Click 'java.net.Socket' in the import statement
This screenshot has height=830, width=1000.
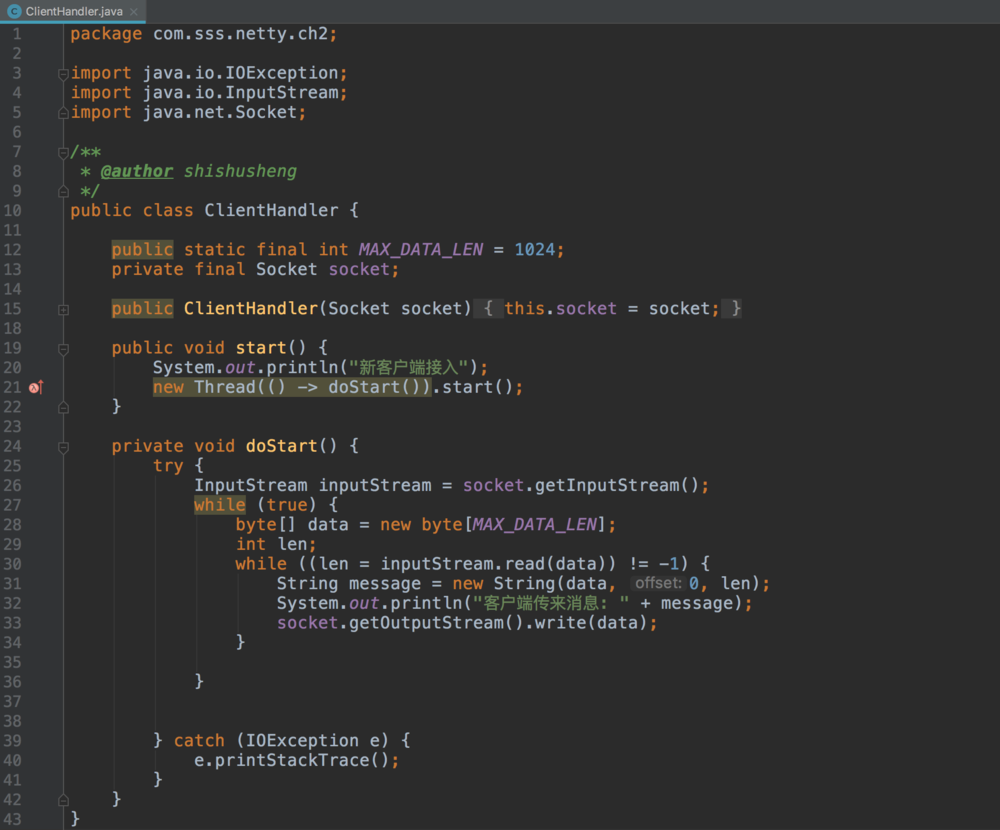tap(219, 112)
